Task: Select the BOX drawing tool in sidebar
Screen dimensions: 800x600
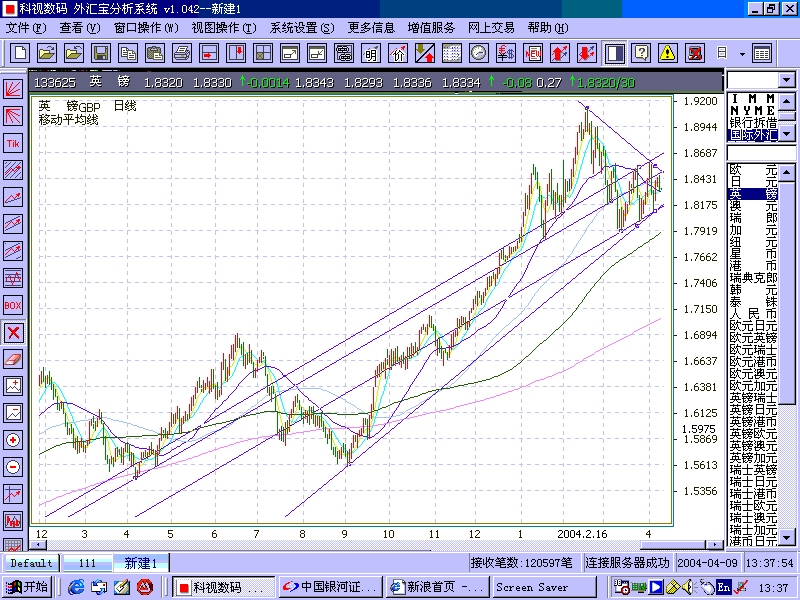Action: (x=13, y=306)
